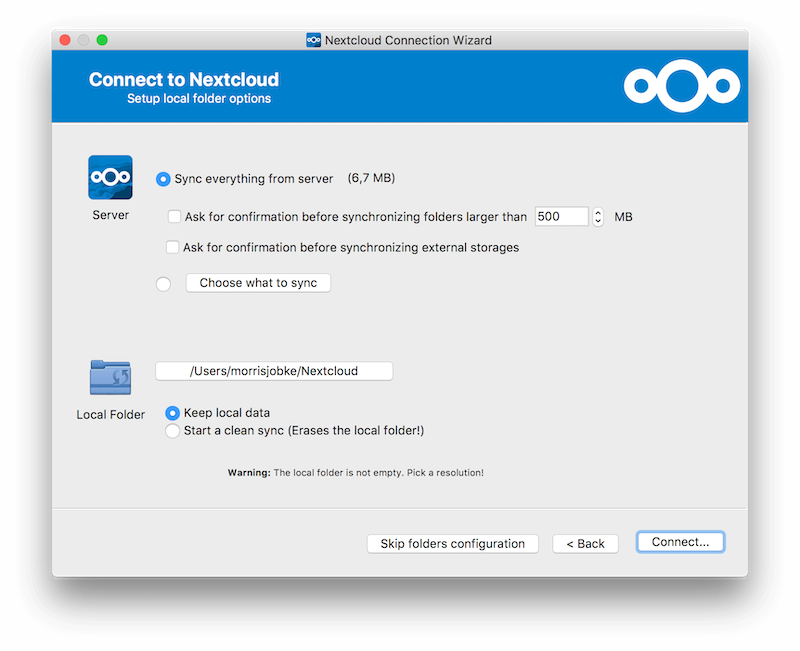Enable syncing everything from the server
This screenshot has height=651, width=800.
pos(162,179)
